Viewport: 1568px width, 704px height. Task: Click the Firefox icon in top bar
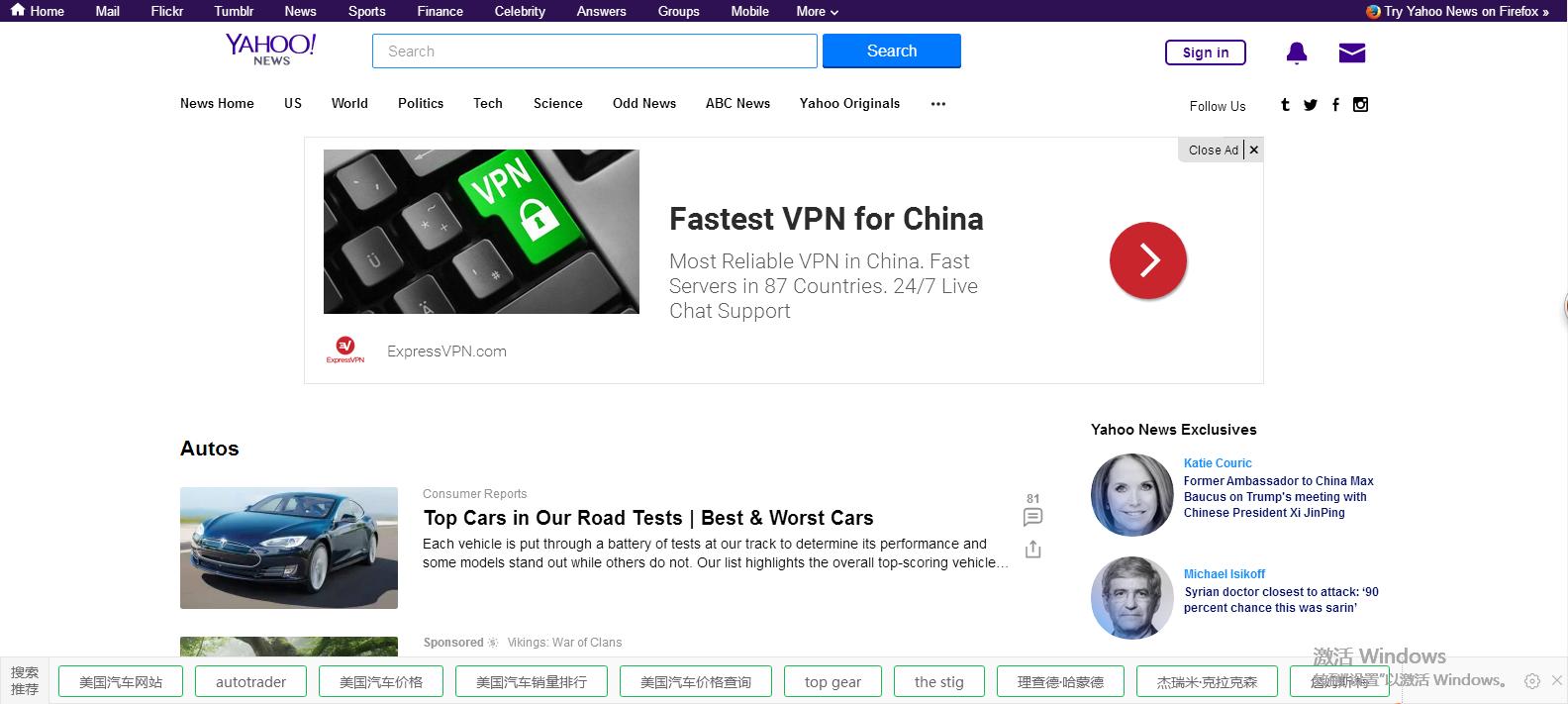1373,11
